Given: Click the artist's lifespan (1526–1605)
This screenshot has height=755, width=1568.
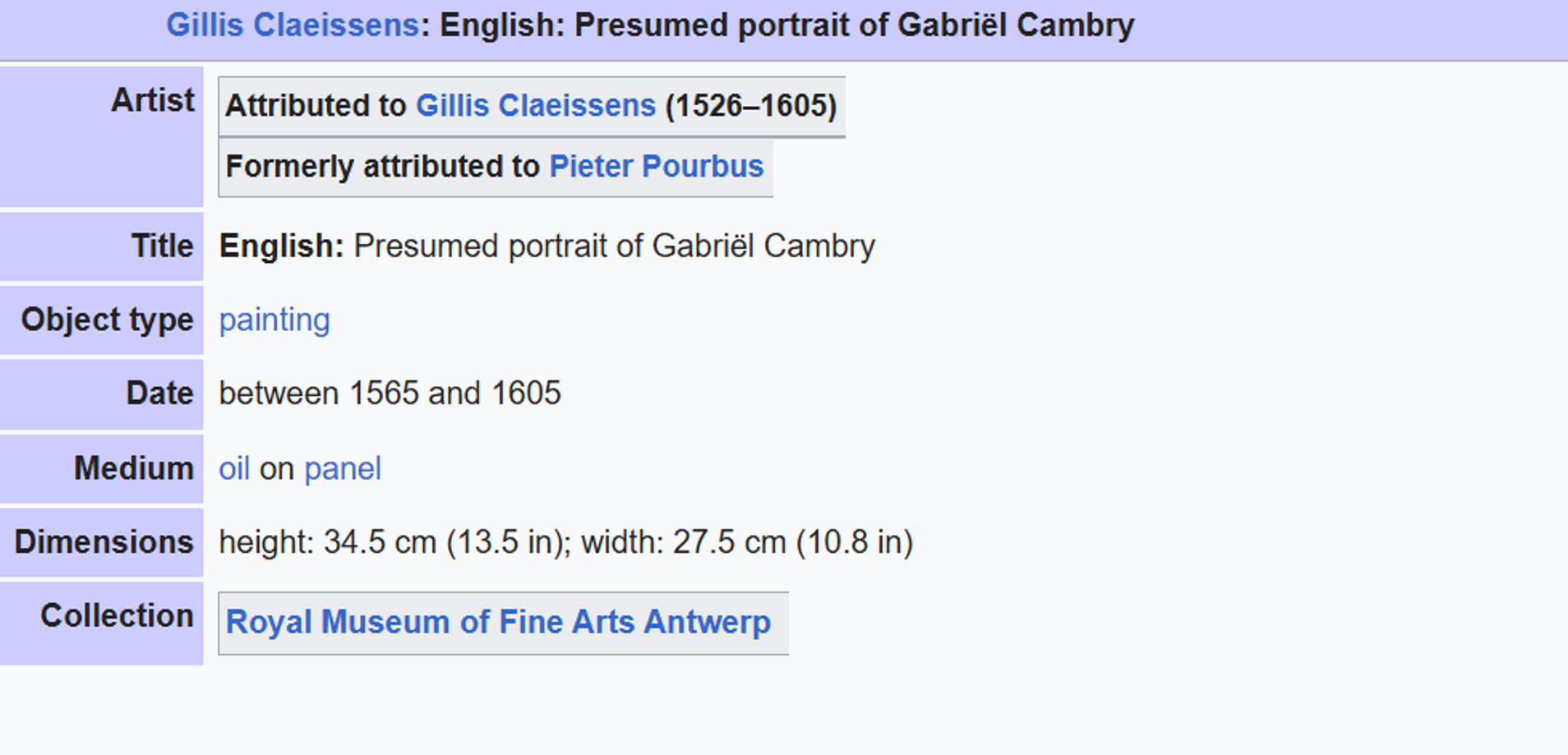Looking at the screenshot, I should point(750,106).
